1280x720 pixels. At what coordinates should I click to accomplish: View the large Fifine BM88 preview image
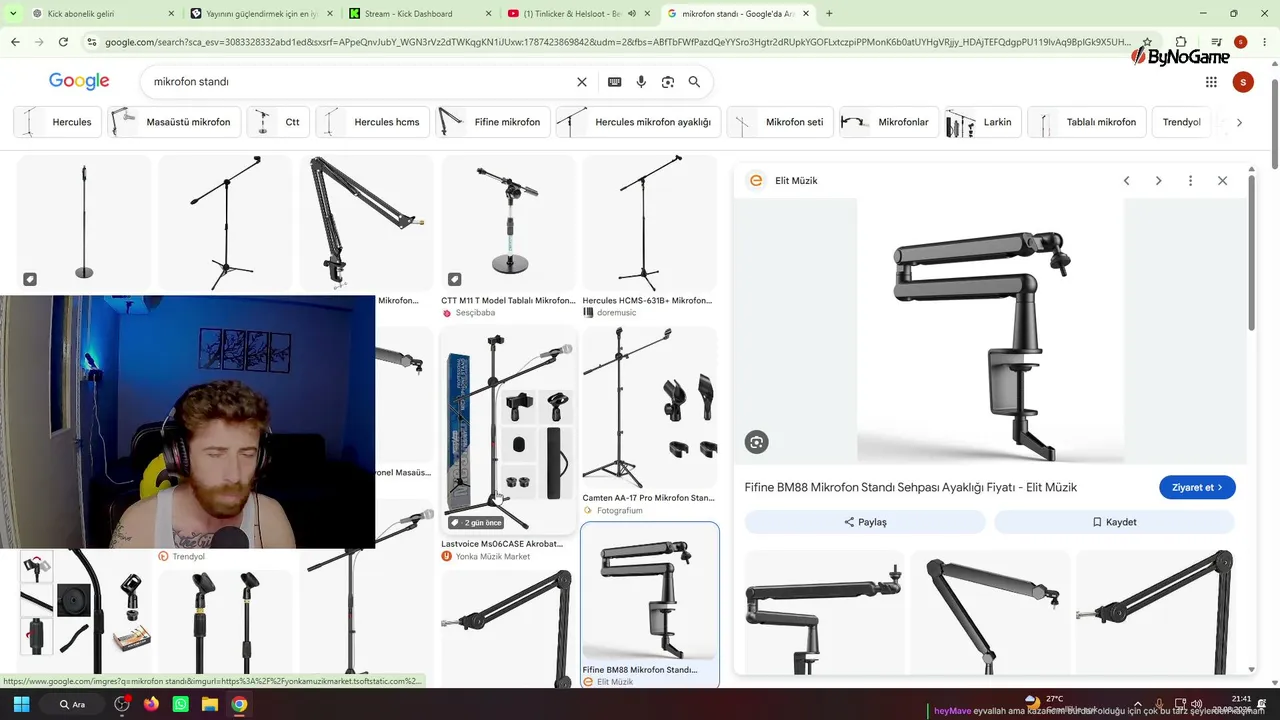pyautogui.click(x=990, y=331)
